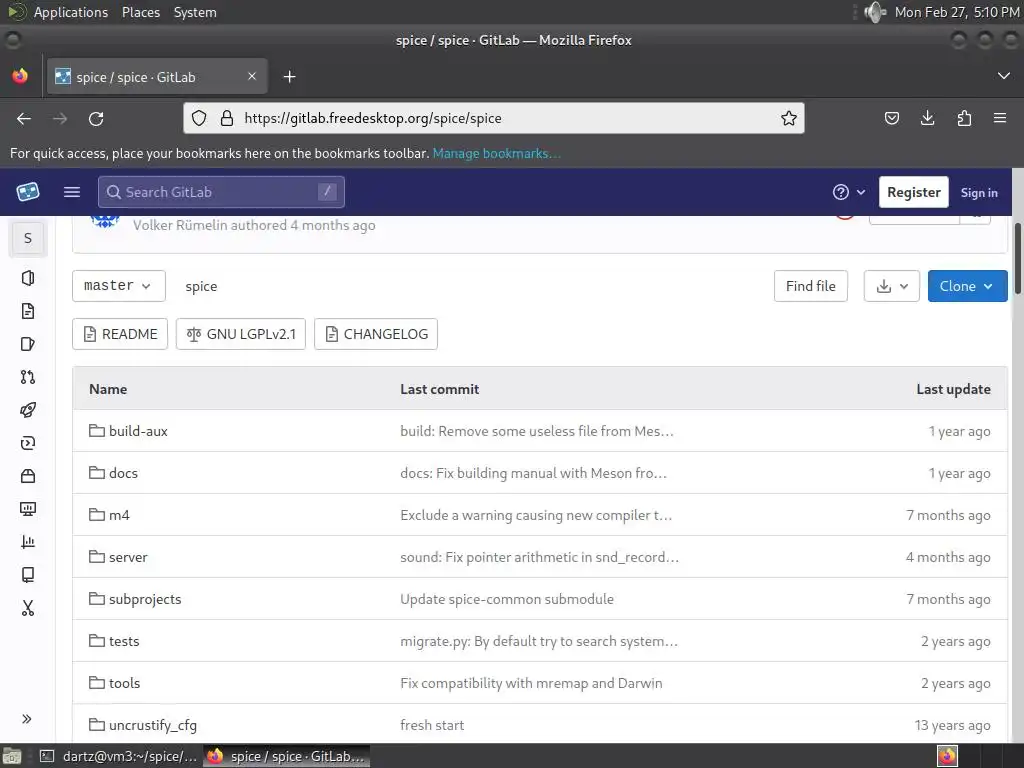Open Monitor sidebar icon
The image size is (1024, 768).
pyautogui.click(x=27, y=509)
